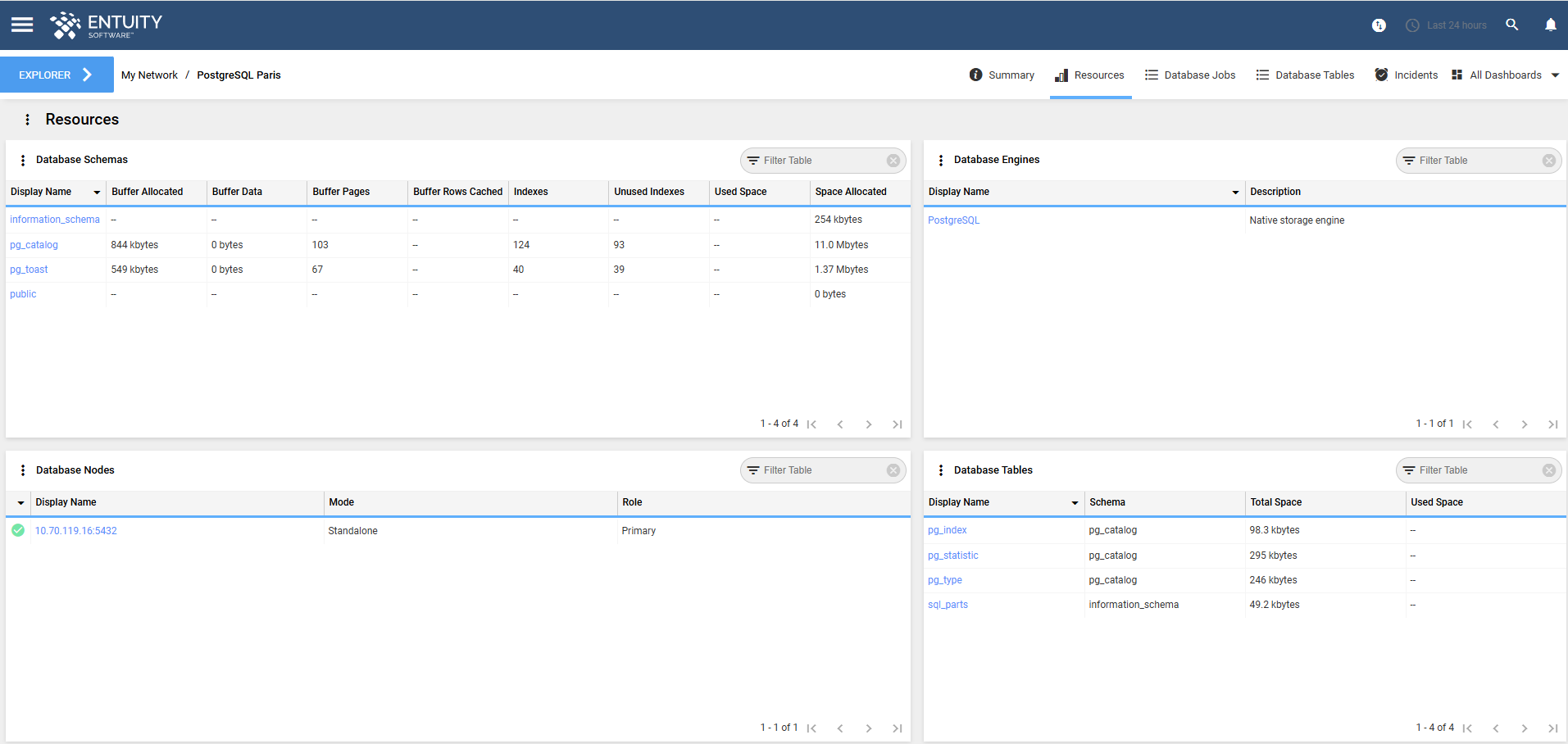Screen dimensions: 1568x744
Task: Open the pg_type table link
Action: click(944, 580)
